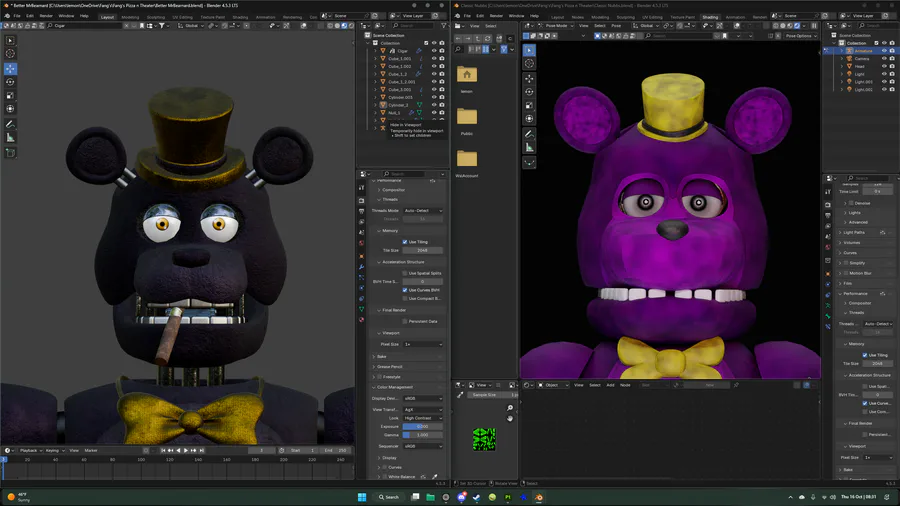Open the View Transform AgX dropdown
900x506 pixels.
[423, 410]
